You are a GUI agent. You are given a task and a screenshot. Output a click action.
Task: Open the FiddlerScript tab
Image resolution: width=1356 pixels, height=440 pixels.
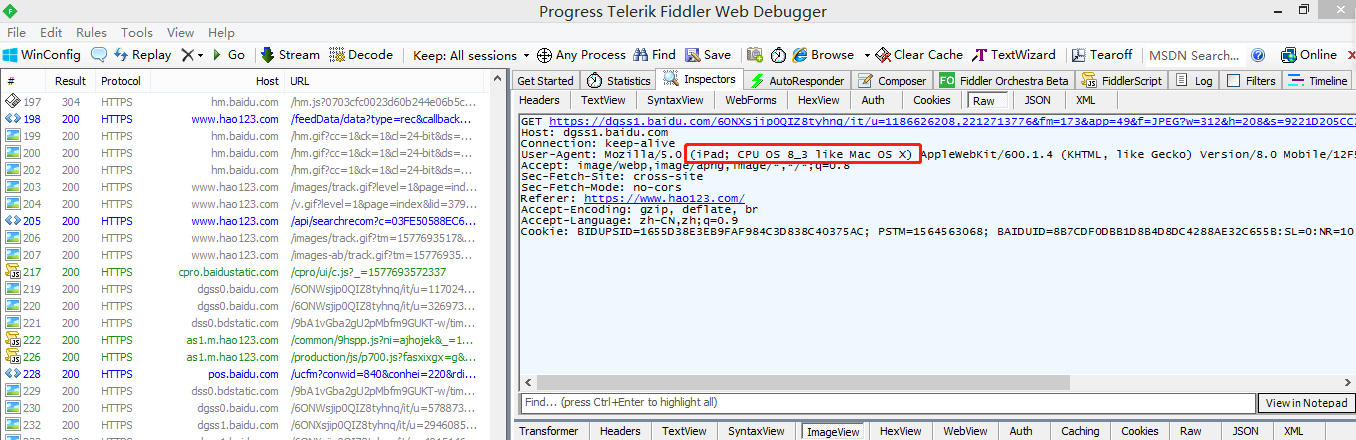point(1122,81)
